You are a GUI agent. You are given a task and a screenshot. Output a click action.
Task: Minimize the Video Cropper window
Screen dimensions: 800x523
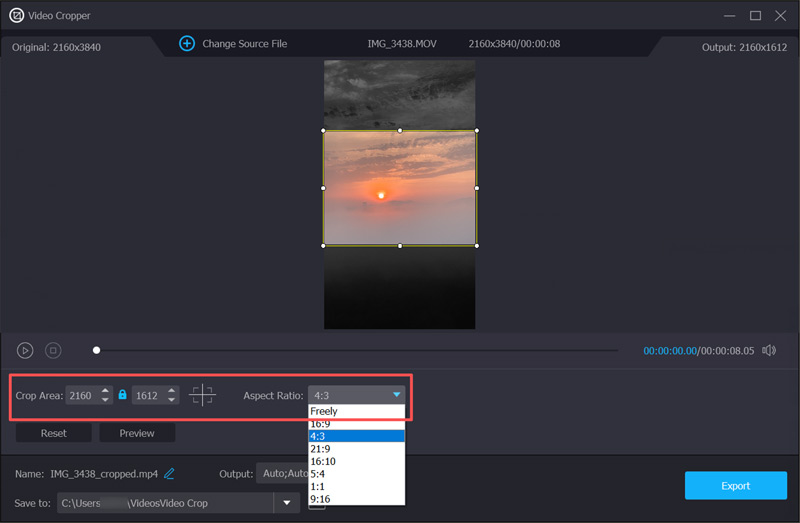pos(730,16)
